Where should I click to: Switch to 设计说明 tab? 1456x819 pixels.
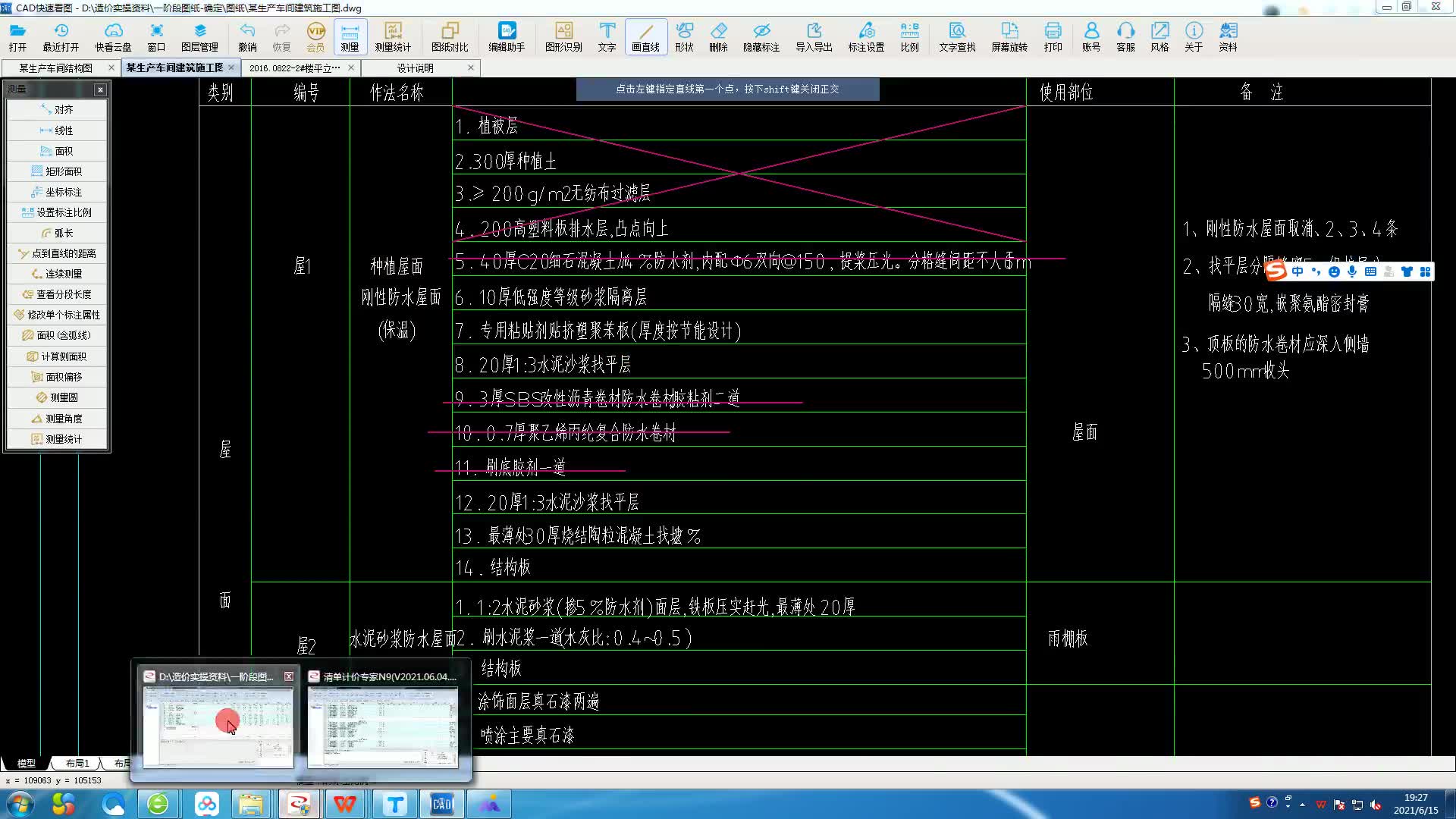pyautogui.click(x=415, y=67)
